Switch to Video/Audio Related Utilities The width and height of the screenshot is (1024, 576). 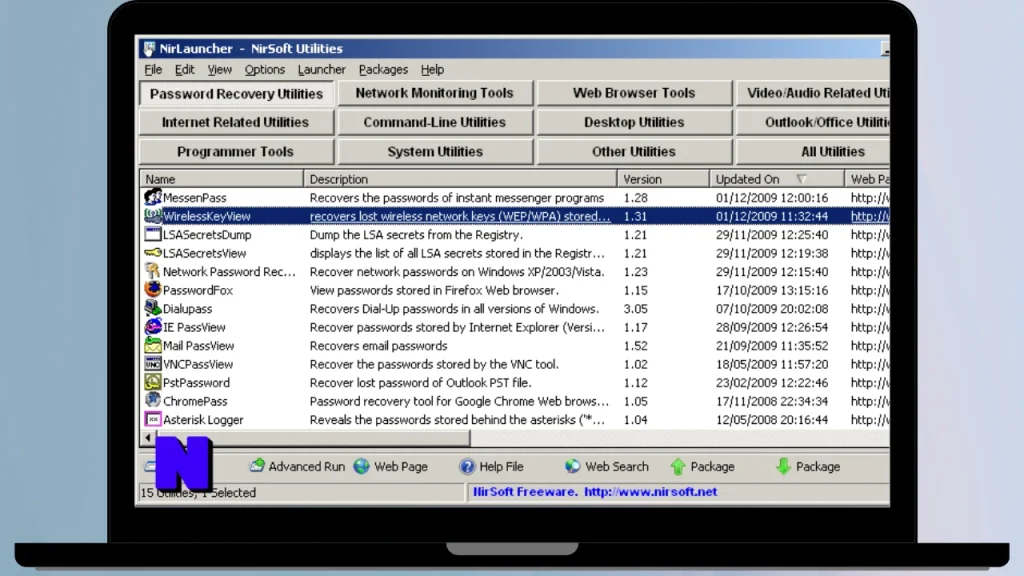[x=813, y=93]
